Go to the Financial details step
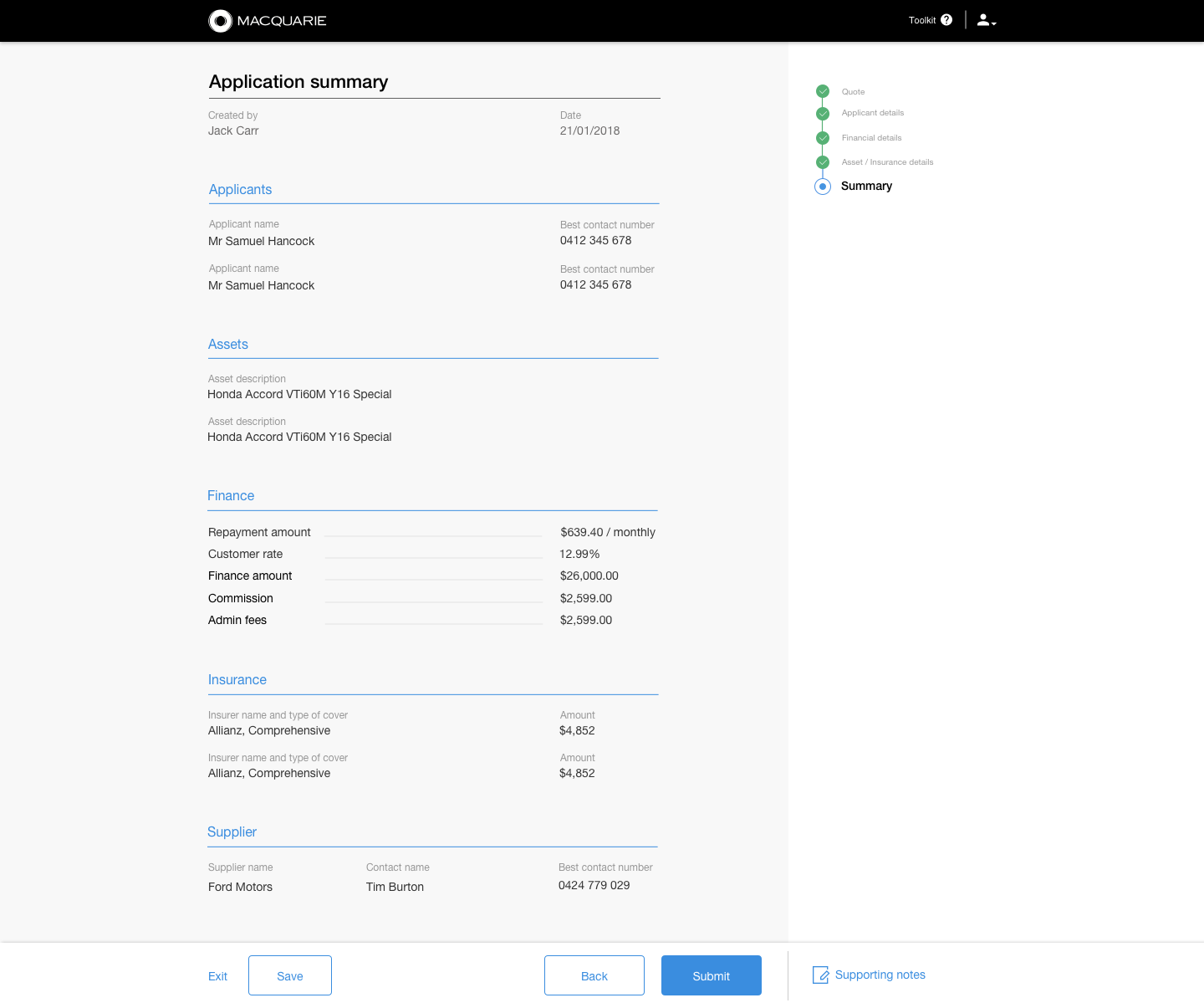 [871, 138]
